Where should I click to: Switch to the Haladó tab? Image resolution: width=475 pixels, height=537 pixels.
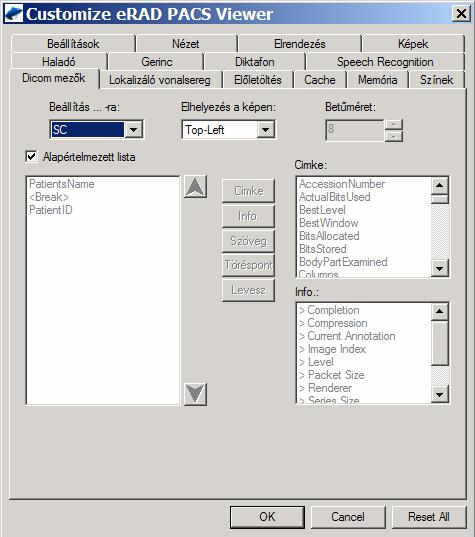(59, 62)
